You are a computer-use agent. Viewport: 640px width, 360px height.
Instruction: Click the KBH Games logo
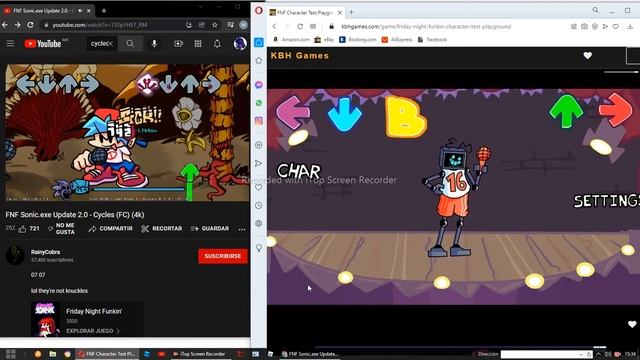300,56
